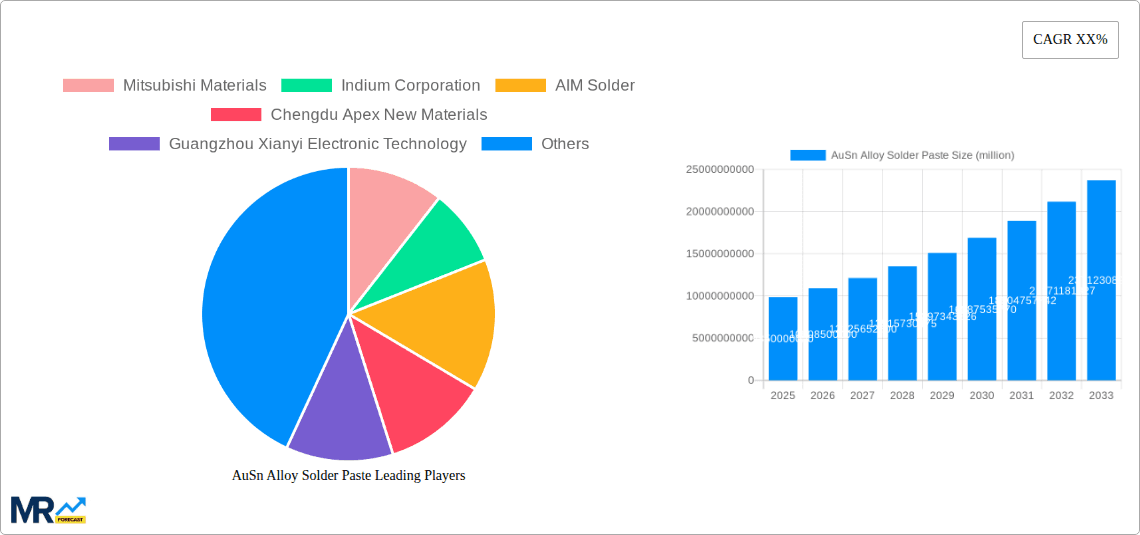Screen dimensions: 1140x535
Task: Click the Indium Corporation legend label
Action: coord(411,86)
